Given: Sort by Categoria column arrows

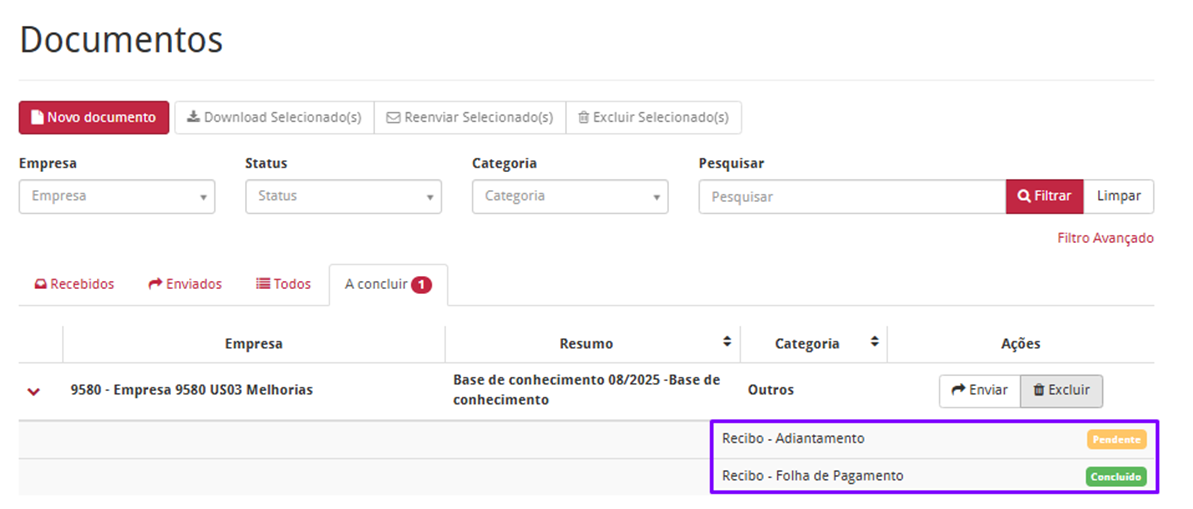Looking at the screenshot, I should (874, 342).
